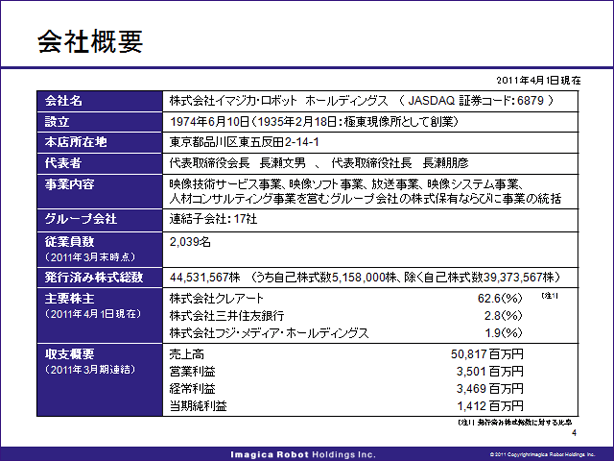Select the date text 2011年4月1日現在
614x461 pixels.
(x=538, y=81)
